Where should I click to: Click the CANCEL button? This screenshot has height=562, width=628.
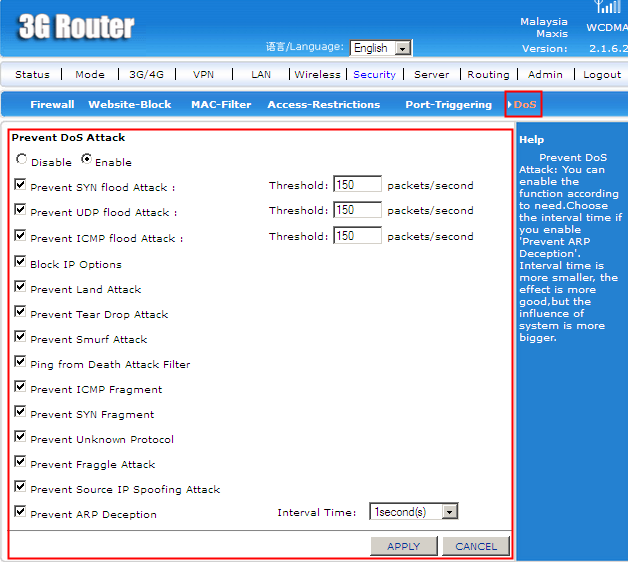click(476, 546)
